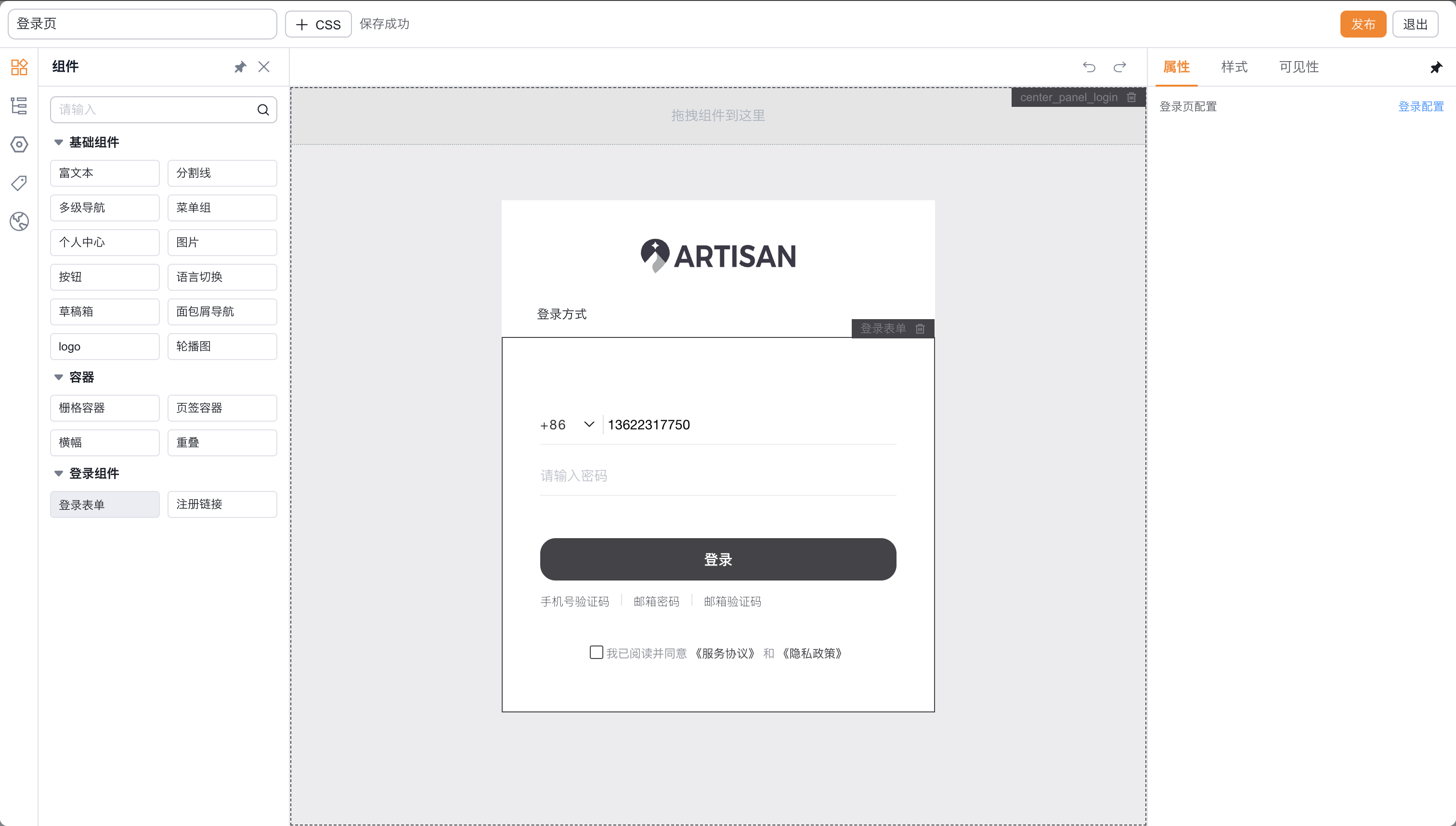Collapse the 容器 section
The width and height of the screenshot is (1456, 826).
(58, 377)
